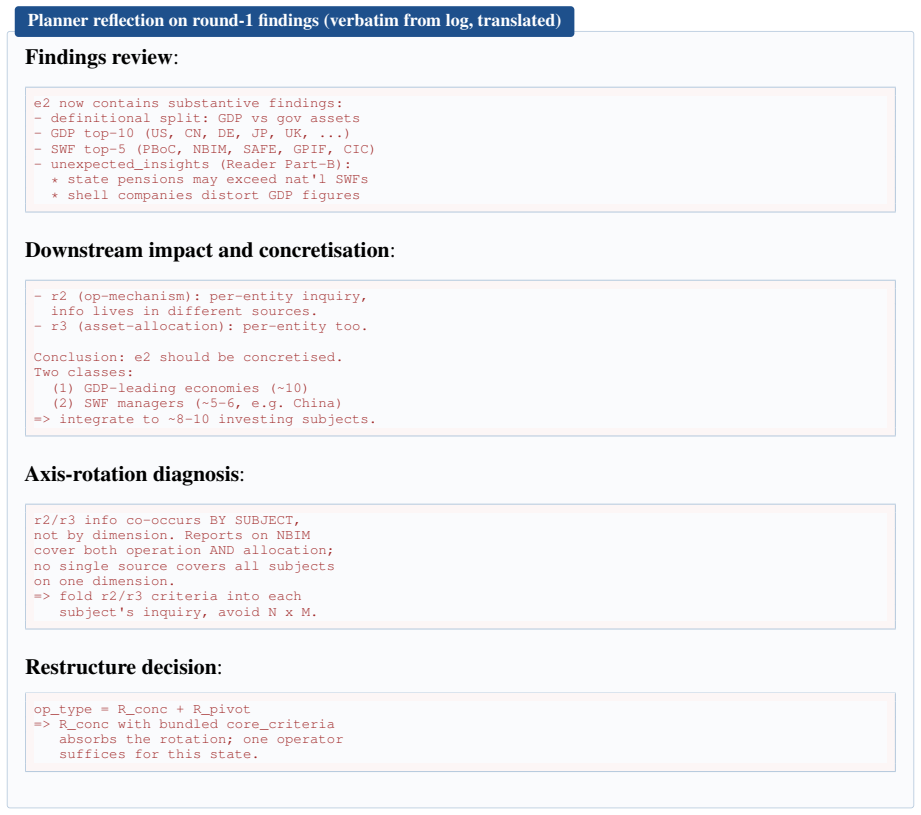Click the 'Axis-rotation diagnosis' heading
This screenshot has width=921, height=815.
134,474
